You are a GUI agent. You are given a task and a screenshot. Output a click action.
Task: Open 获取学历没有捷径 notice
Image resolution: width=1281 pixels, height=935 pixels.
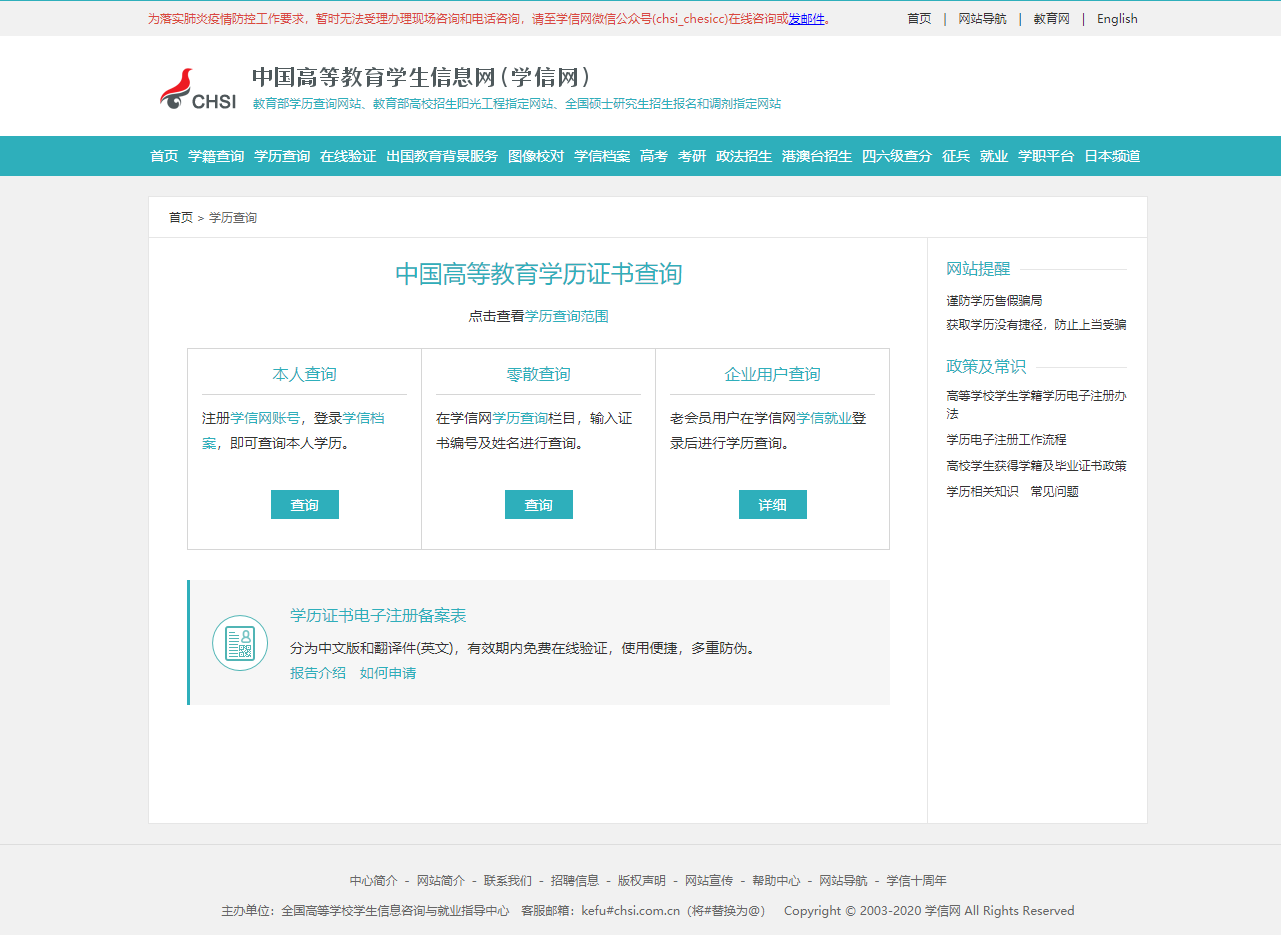pos(1037,324)
